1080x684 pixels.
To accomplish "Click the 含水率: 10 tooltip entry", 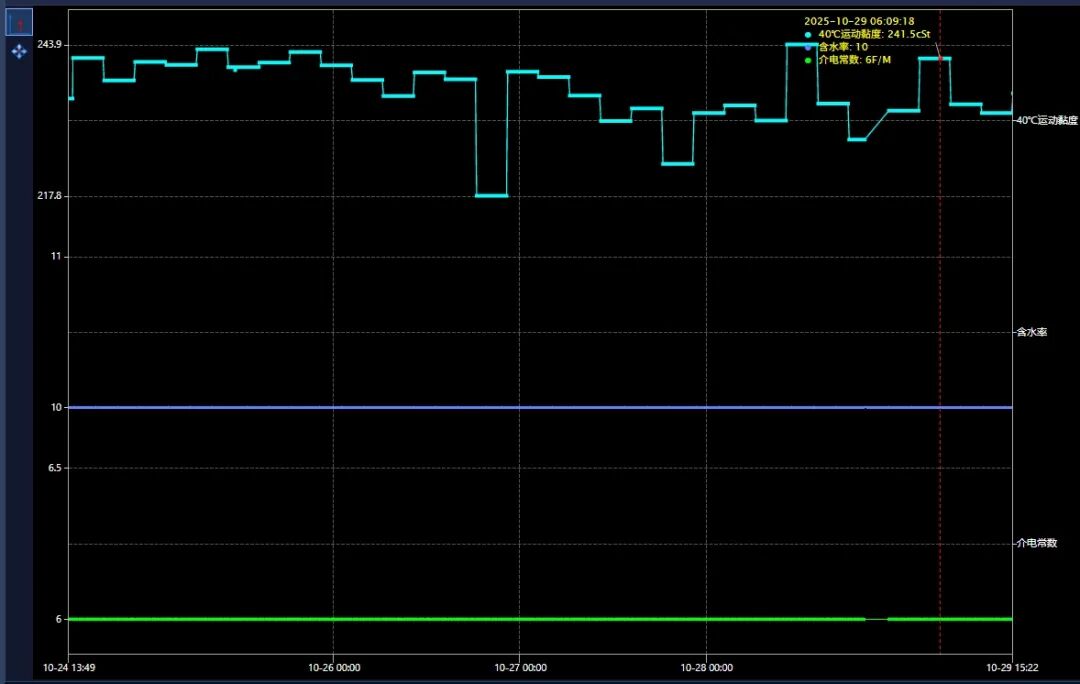I will pos(843,47).
